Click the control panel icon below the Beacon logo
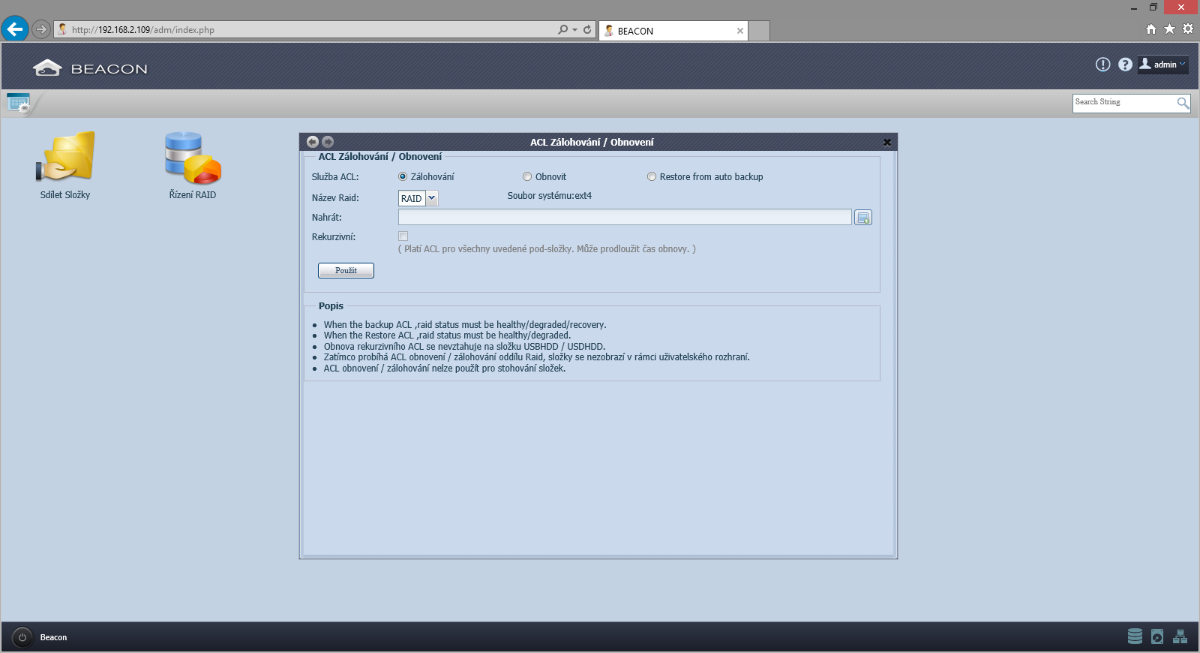The image size is (1200, 653). tap(18, 102)
